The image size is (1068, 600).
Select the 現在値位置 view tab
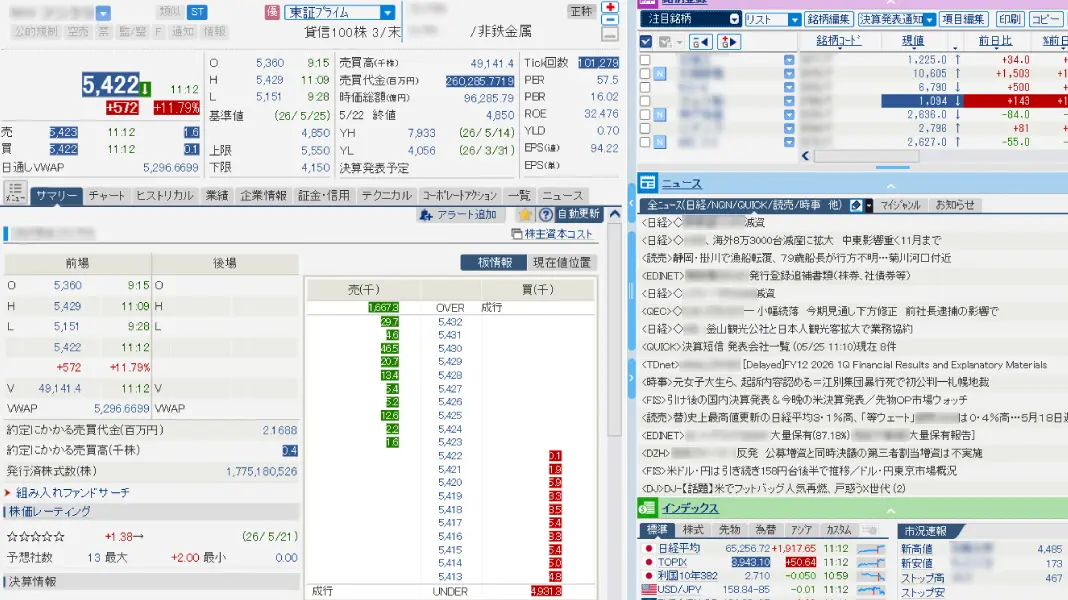562,262
